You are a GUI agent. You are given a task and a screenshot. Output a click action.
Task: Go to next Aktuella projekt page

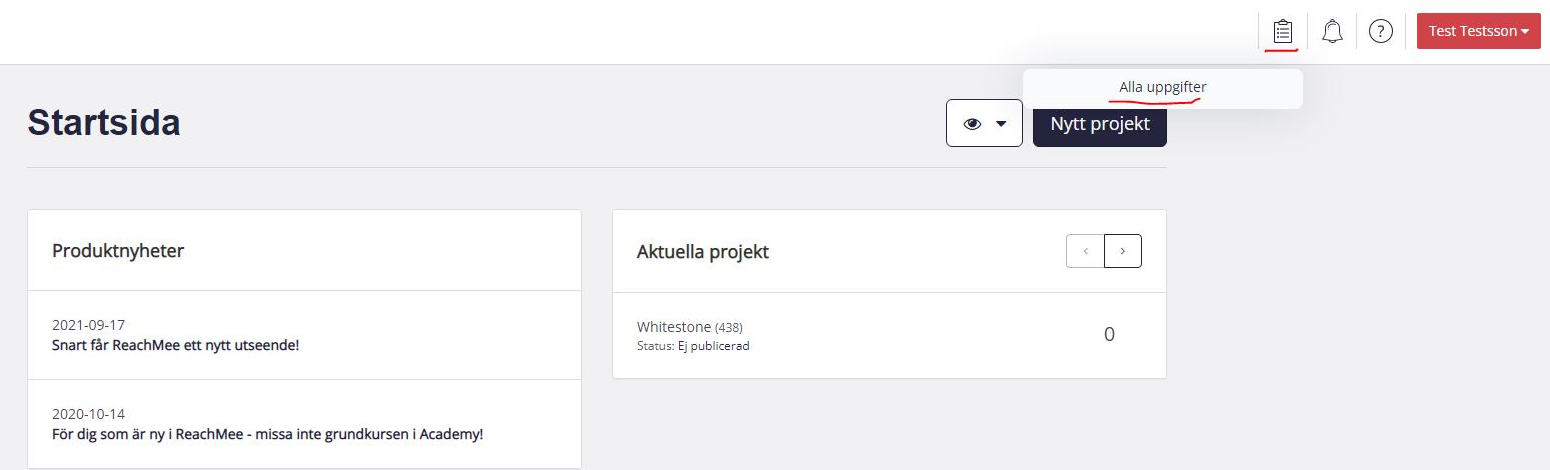(x=1123, y=251)
